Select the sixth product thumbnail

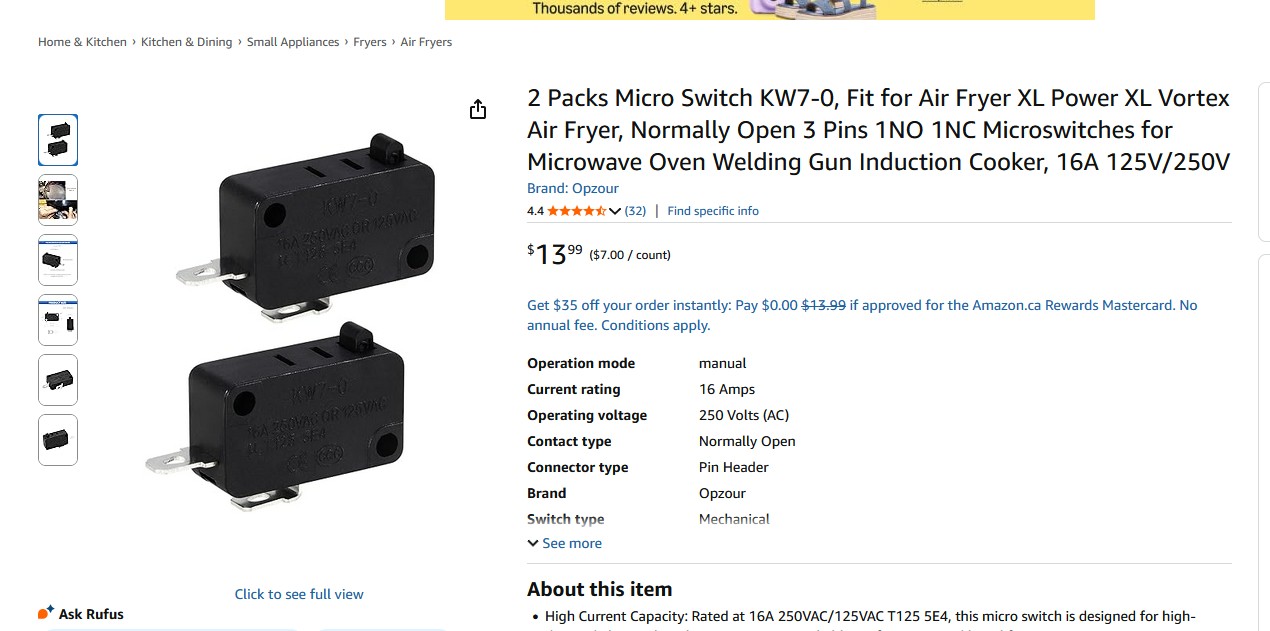(58, 440)
